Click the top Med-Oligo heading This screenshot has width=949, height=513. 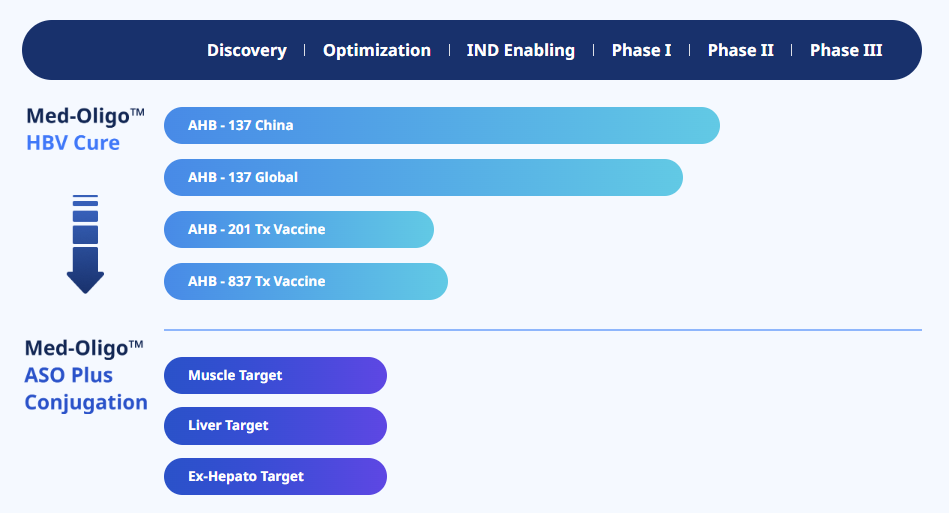pyautogui.click(x=85, y=116)
